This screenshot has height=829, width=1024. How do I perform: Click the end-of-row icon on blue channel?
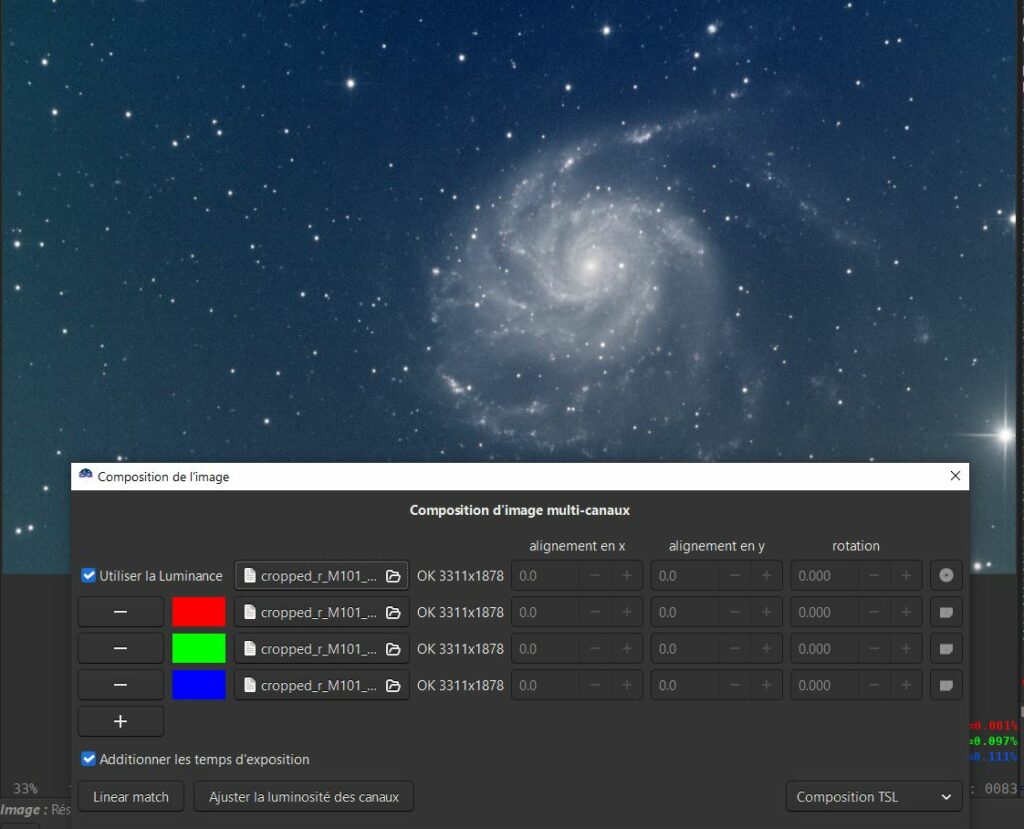point(946,685)
